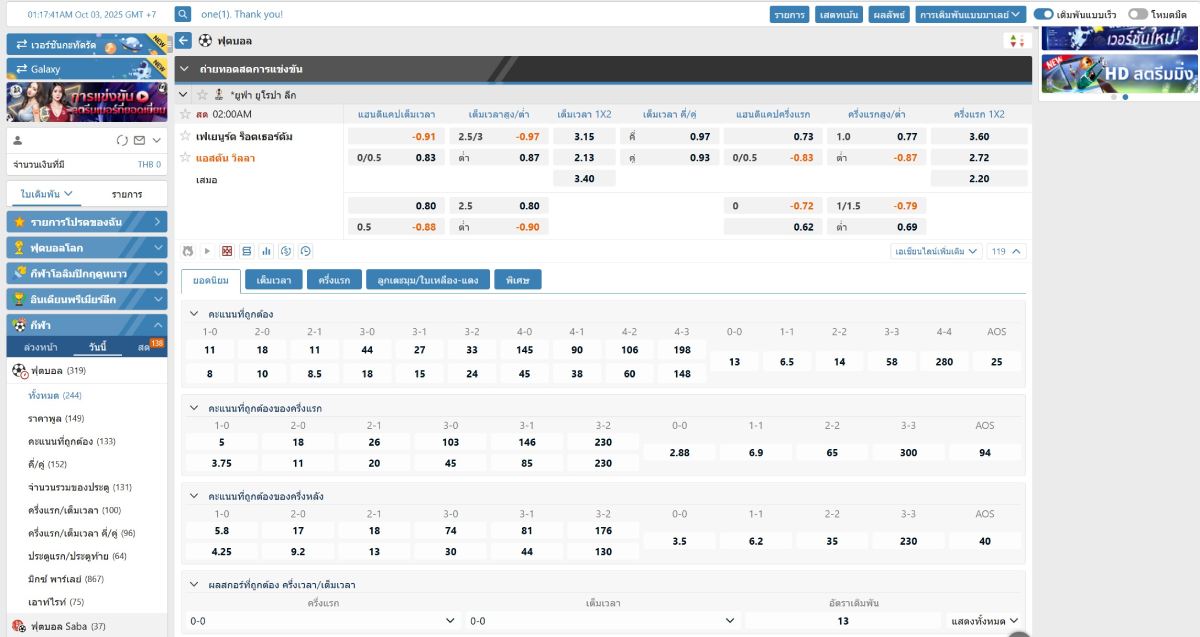The image size is (1200, 637).
Task: Switch to the ครึ่งแรก tab
Action: coord(334,280)
